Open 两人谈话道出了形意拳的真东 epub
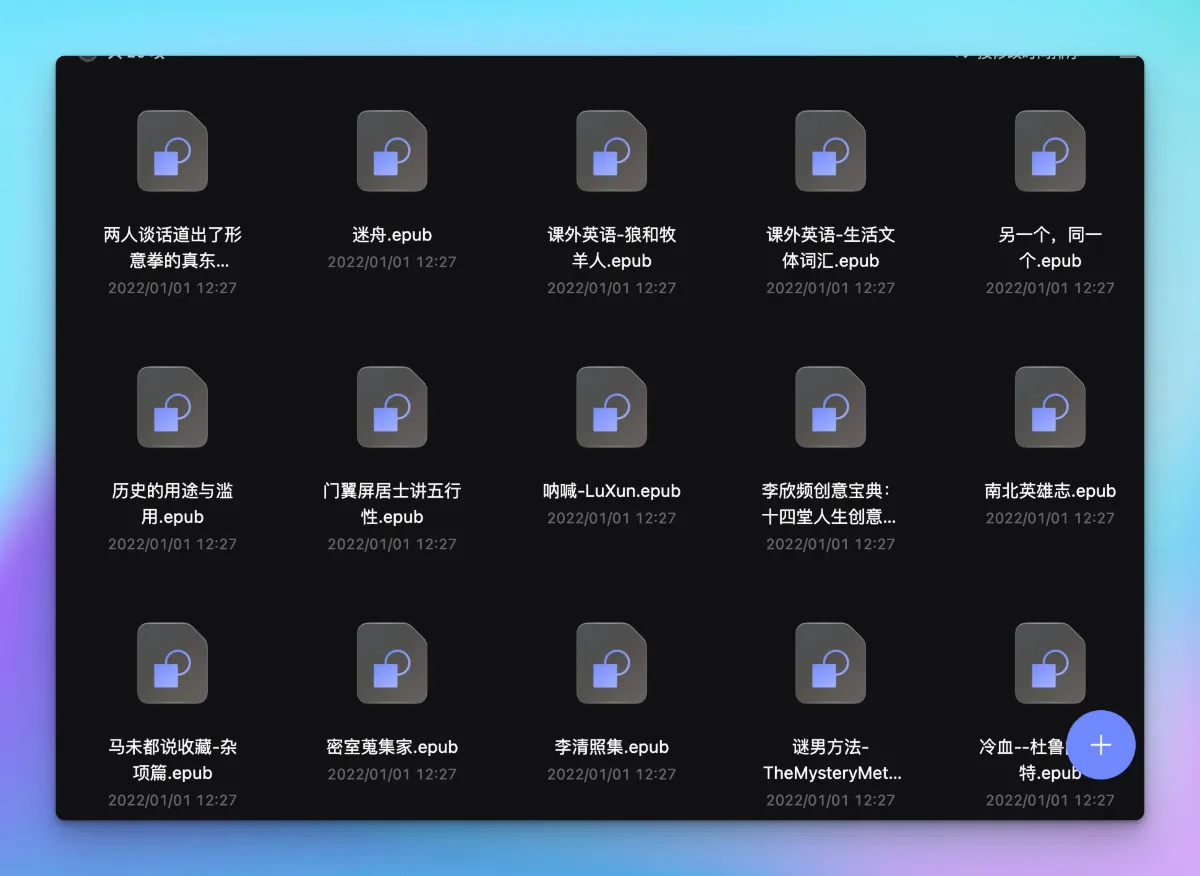 click(172, 152)
